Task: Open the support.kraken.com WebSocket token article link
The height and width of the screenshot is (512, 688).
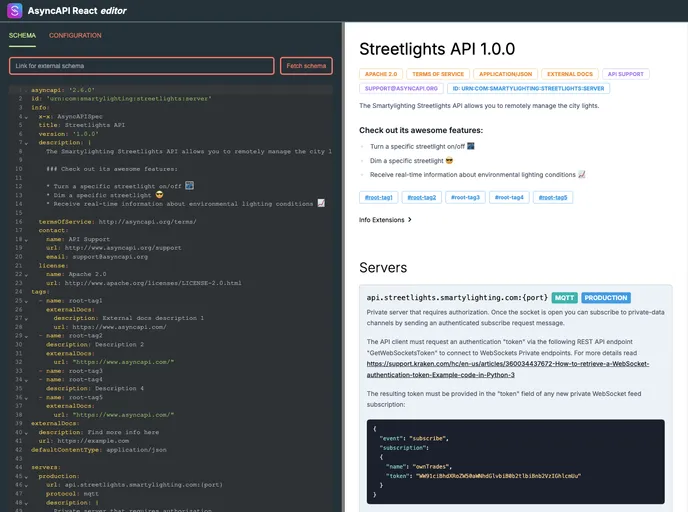Action: tap(508, 369)
